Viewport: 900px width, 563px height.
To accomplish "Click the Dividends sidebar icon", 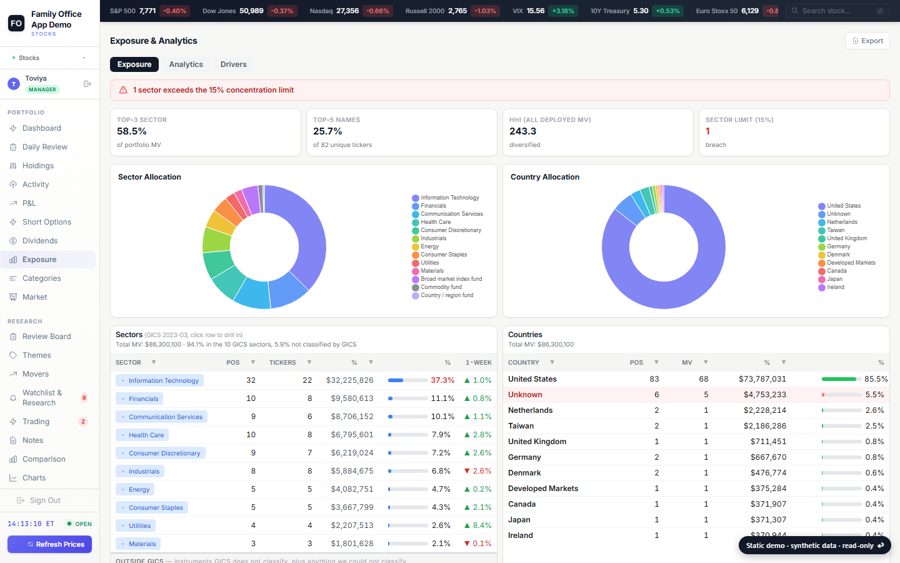I will (x=13, y=240).
